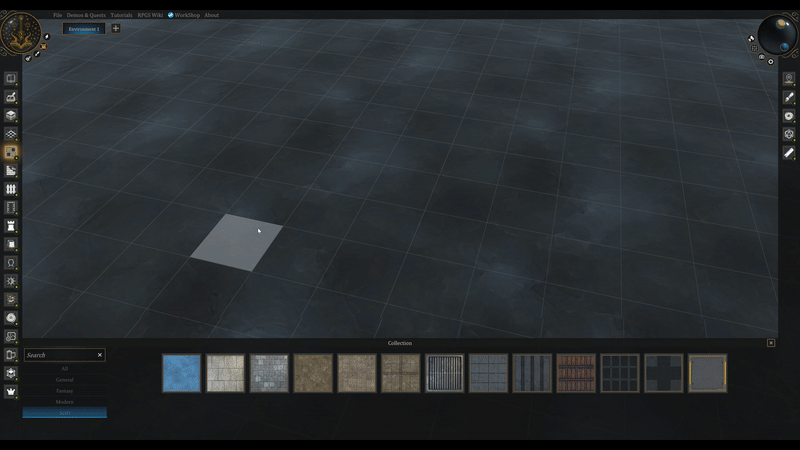
Task: Choose the rust orange paneled tile
Action: (576, 373)
